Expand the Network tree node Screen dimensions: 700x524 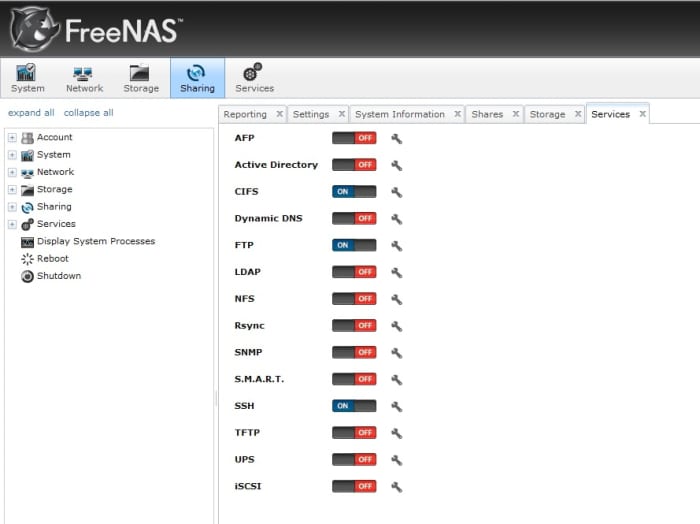[x=12, y=172]
